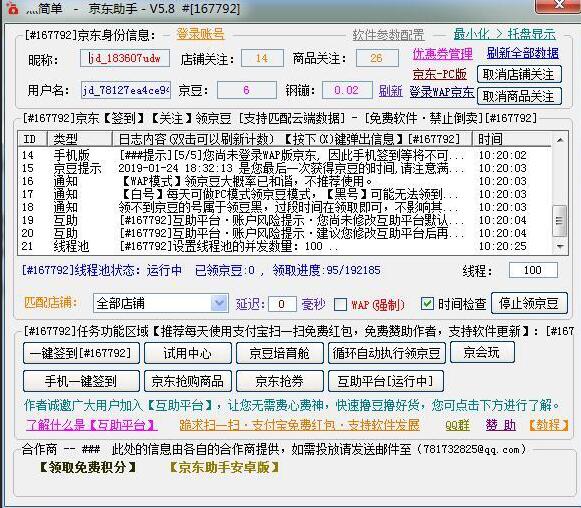Open 京东-PC版 link

click(x=440, y=74)
